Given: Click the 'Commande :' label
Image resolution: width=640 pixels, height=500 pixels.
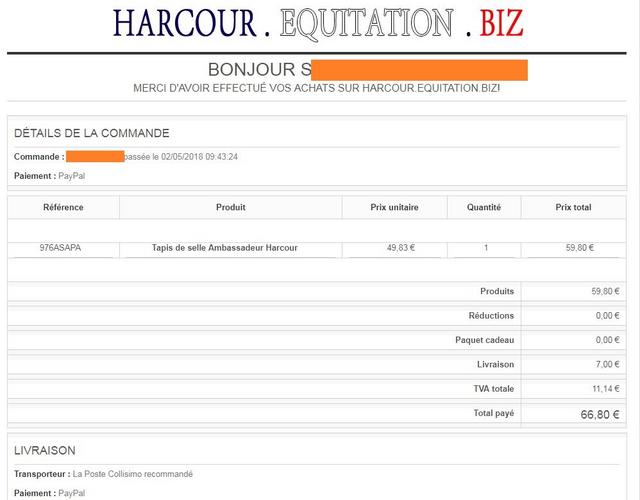Looking at the screenshot, I should pos(39,157).
